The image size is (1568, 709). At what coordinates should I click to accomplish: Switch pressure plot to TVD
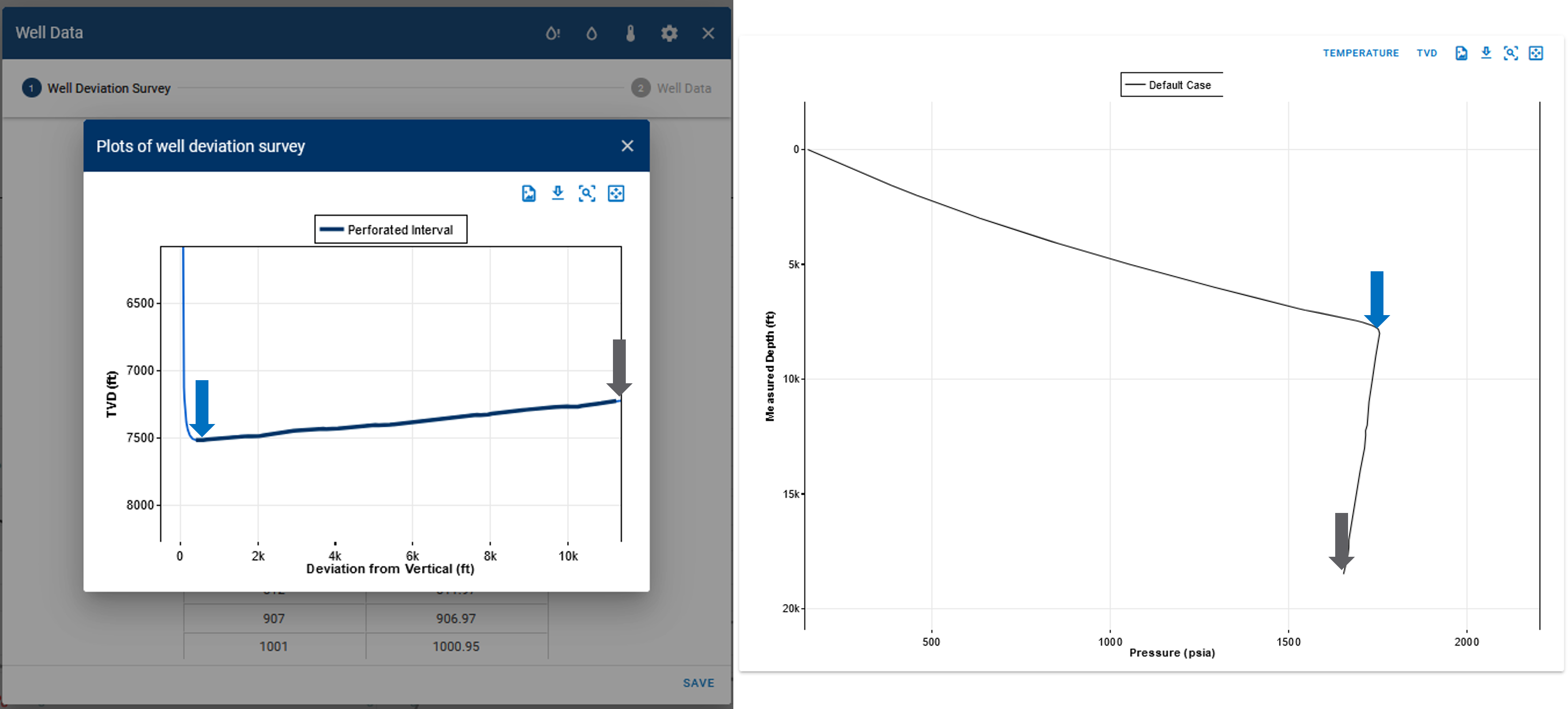pyautogui.click(x=1426, y=53)
